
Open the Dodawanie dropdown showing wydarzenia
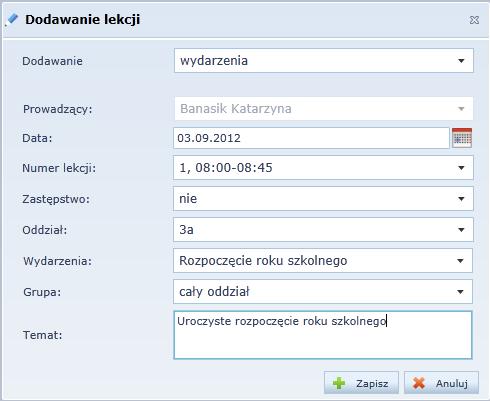pos(324,61)
